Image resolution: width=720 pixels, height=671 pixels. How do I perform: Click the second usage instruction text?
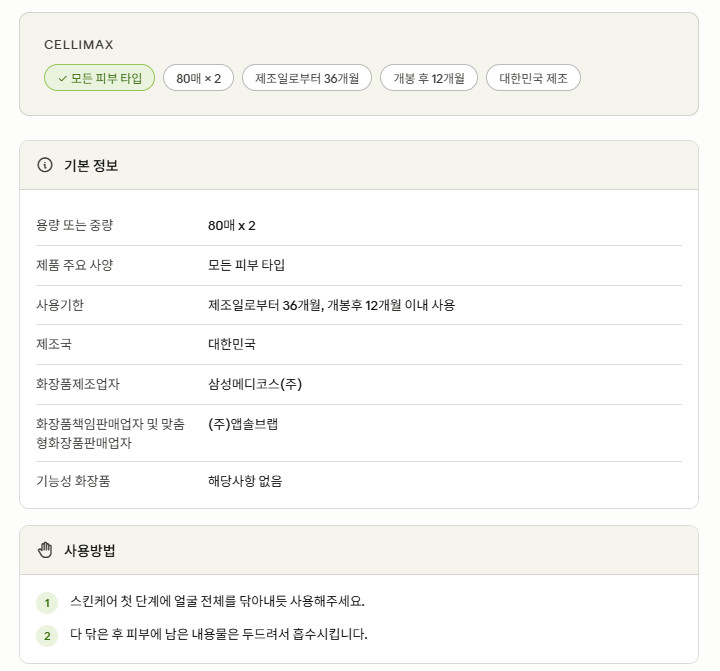pyautogui.click(x=219, y=634)
